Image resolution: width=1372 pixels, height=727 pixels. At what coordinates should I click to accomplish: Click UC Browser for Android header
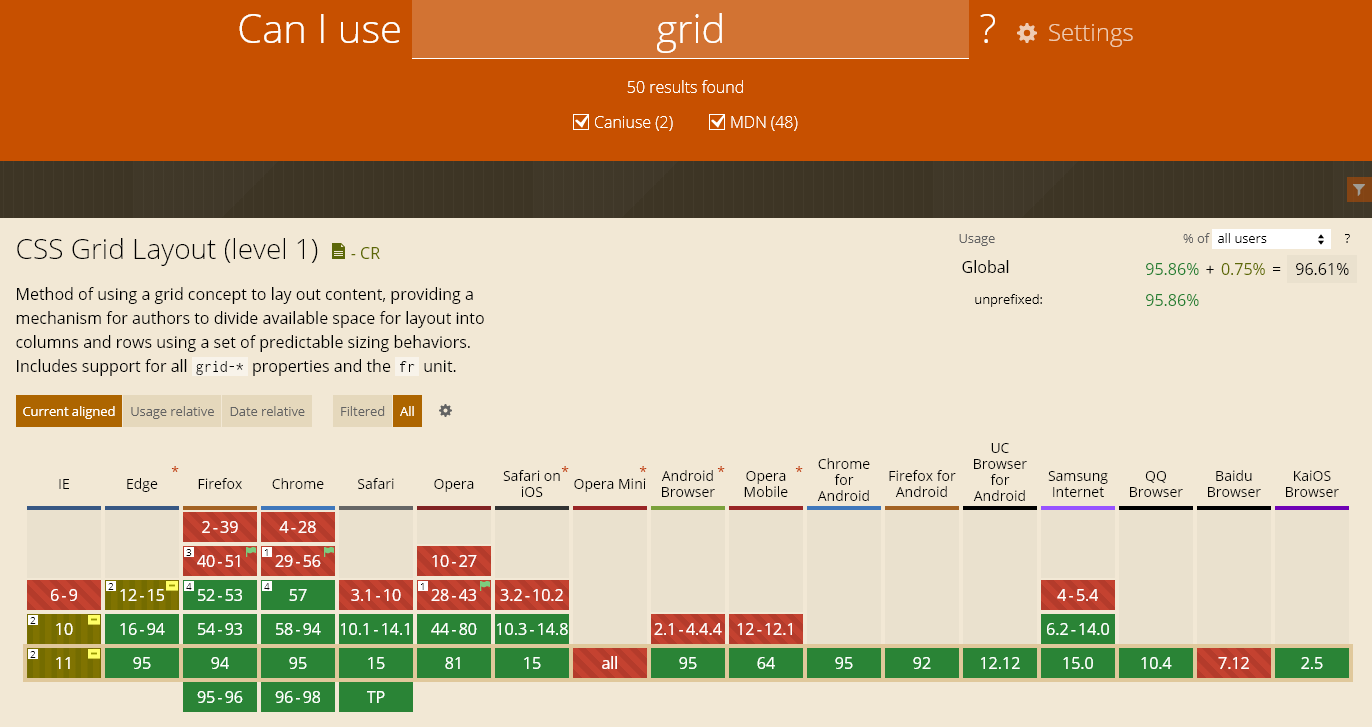coord(1000,472)
